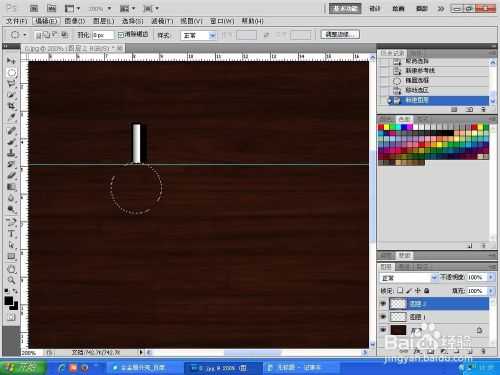Open the layer blend mode dropdown

[409, 278]
